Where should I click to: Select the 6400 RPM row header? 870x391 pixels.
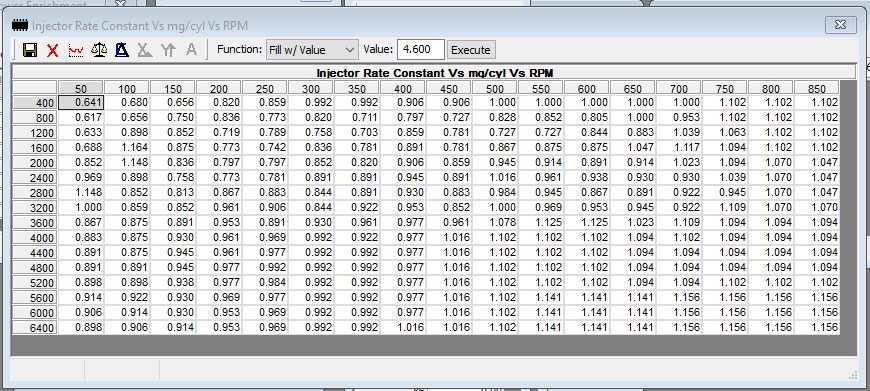pos(35,327)
